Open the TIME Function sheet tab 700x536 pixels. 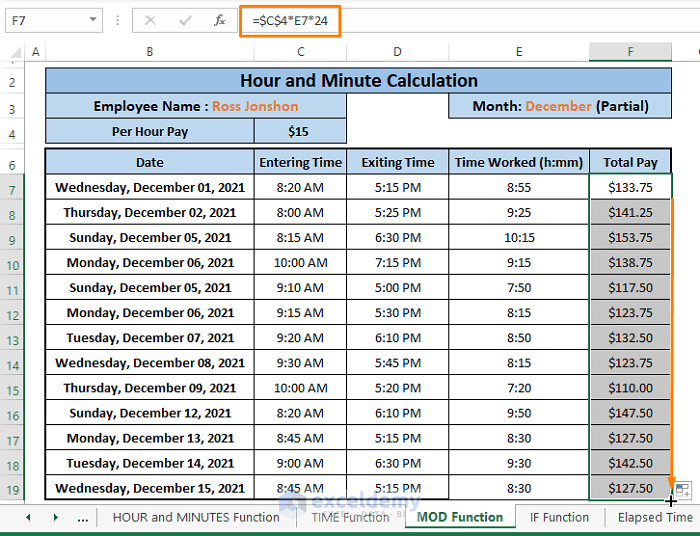point(350,517)
